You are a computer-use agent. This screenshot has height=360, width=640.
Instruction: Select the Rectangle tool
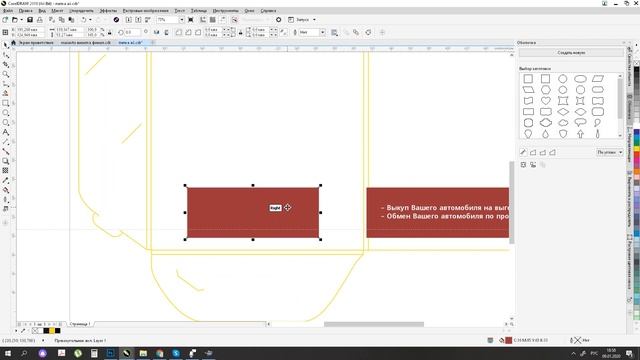5,103
